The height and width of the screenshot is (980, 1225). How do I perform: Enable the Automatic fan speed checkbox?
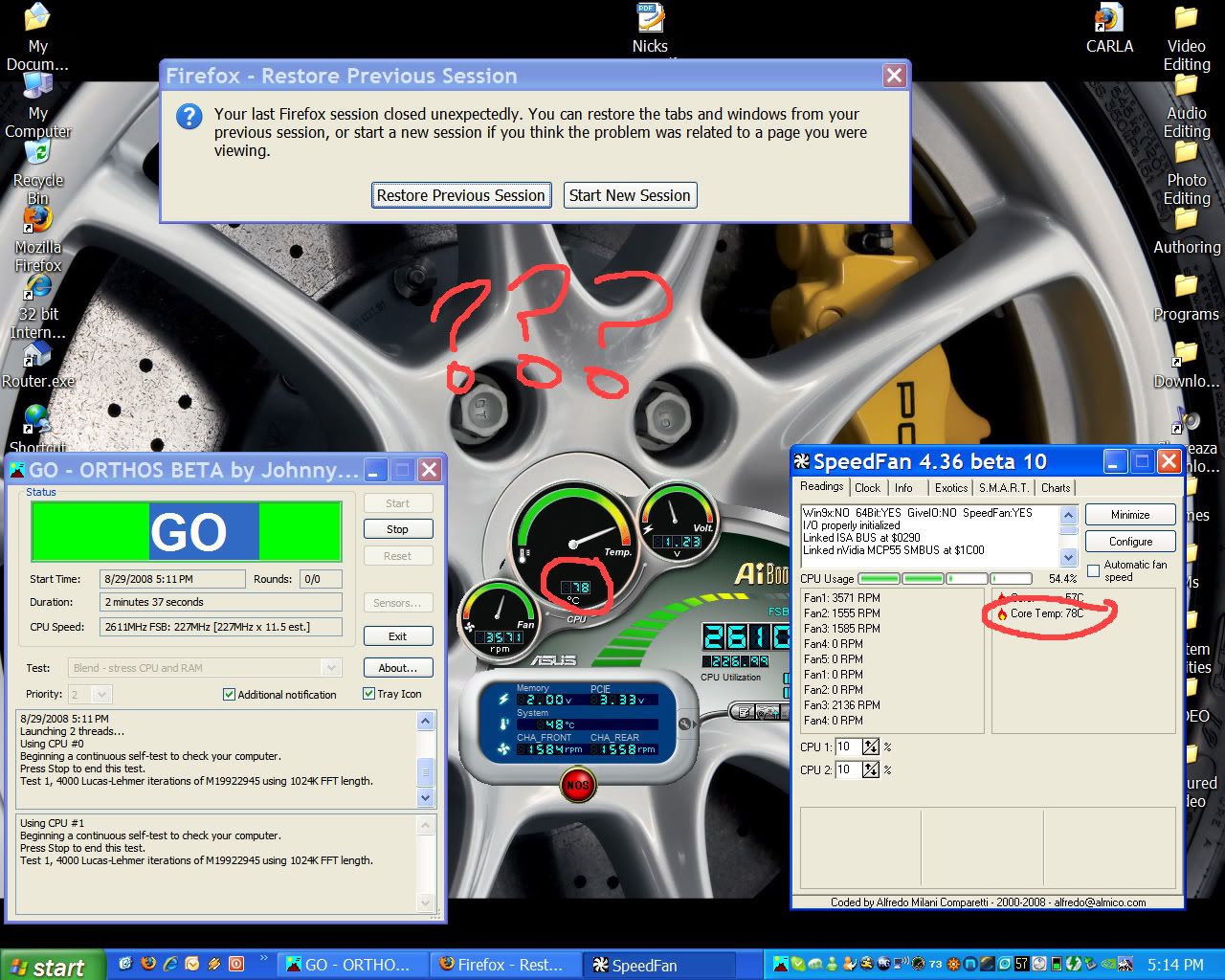(x=1094, y=571)
